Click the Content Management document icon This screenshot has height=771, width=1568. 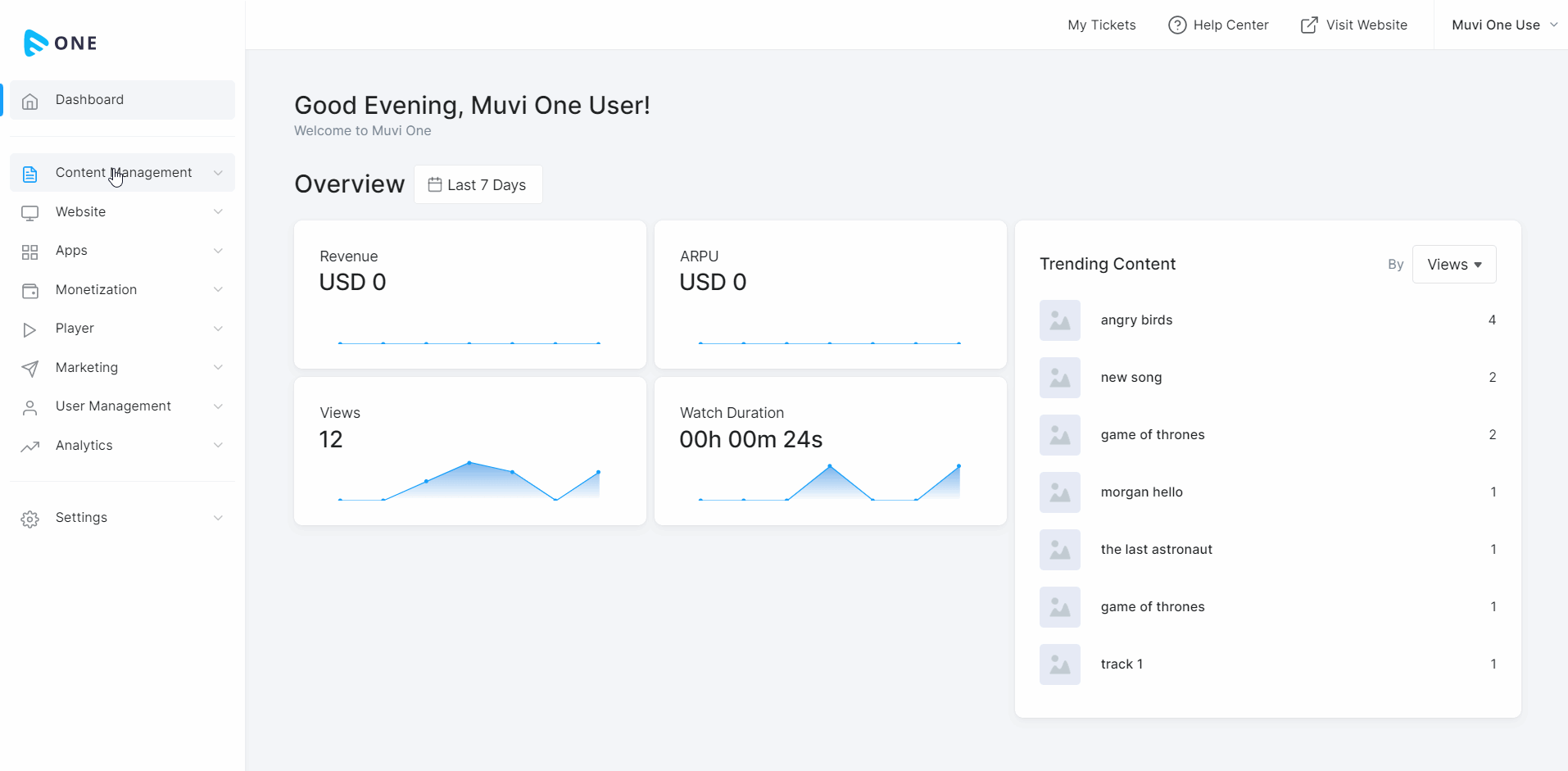tap(30, 174)
